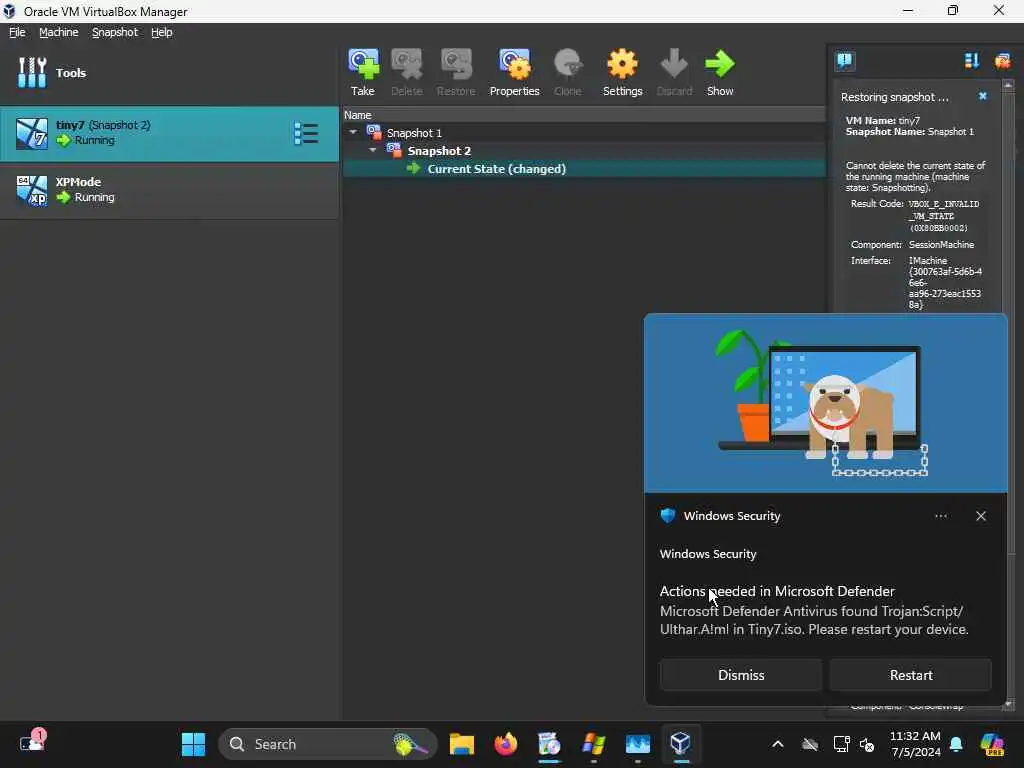Click Dismiss on the Windows Security notification
This screenshot has height=768, width=1024.
point(741,675)
